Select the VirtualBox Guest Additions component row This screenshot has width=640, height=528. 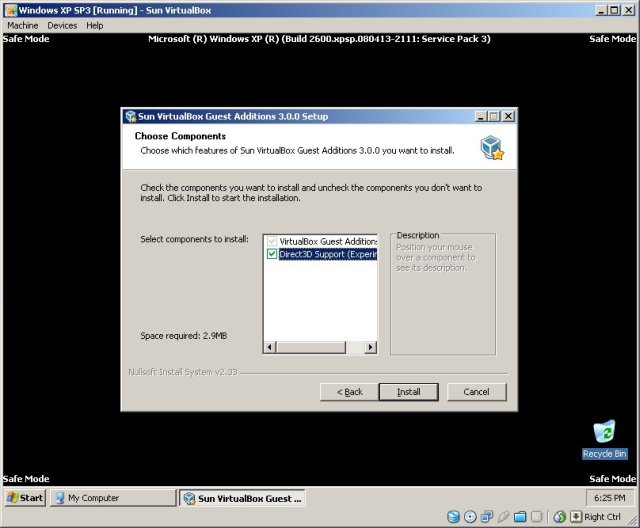click(x=321, y=241)
